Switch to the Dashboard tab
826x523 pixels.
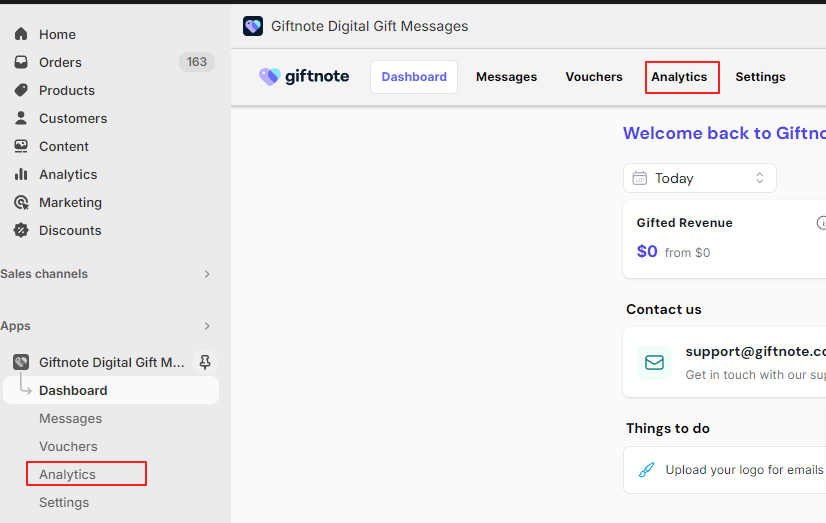coord(414,77)
